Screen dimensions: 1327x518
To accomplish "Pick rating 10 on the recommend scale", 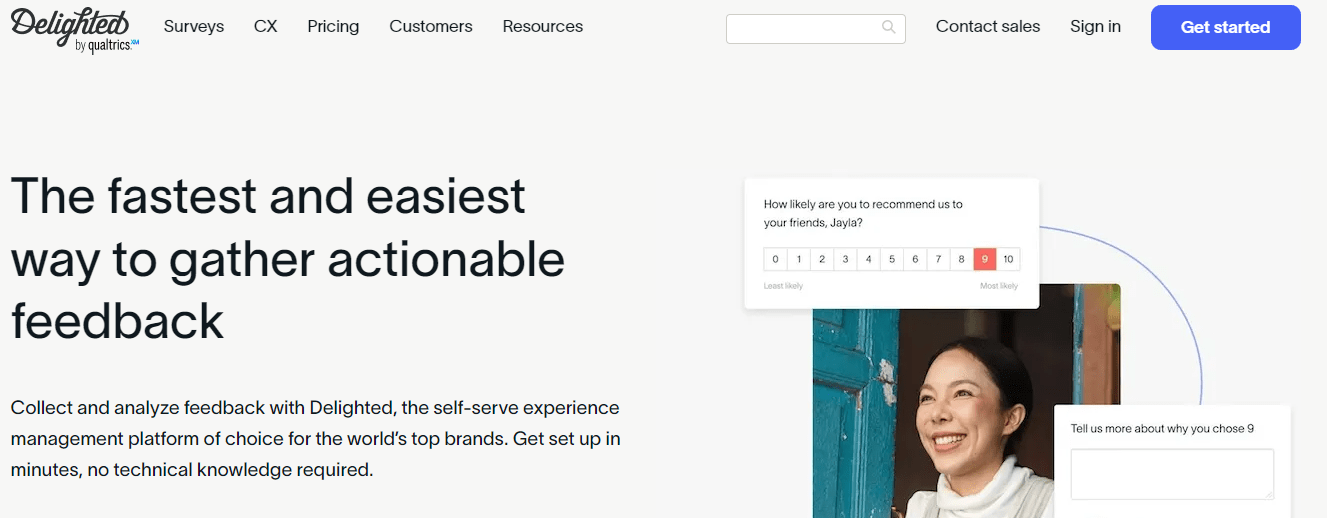I will pos(1008,259).
